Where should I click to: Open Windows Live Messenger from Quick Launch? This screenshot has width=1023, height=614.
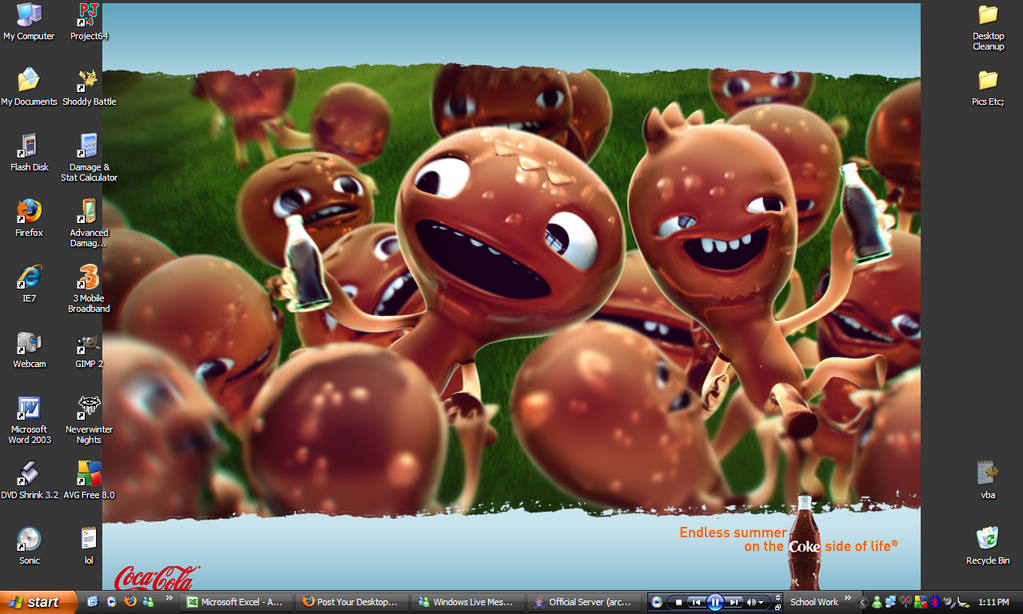coord(149,602)
